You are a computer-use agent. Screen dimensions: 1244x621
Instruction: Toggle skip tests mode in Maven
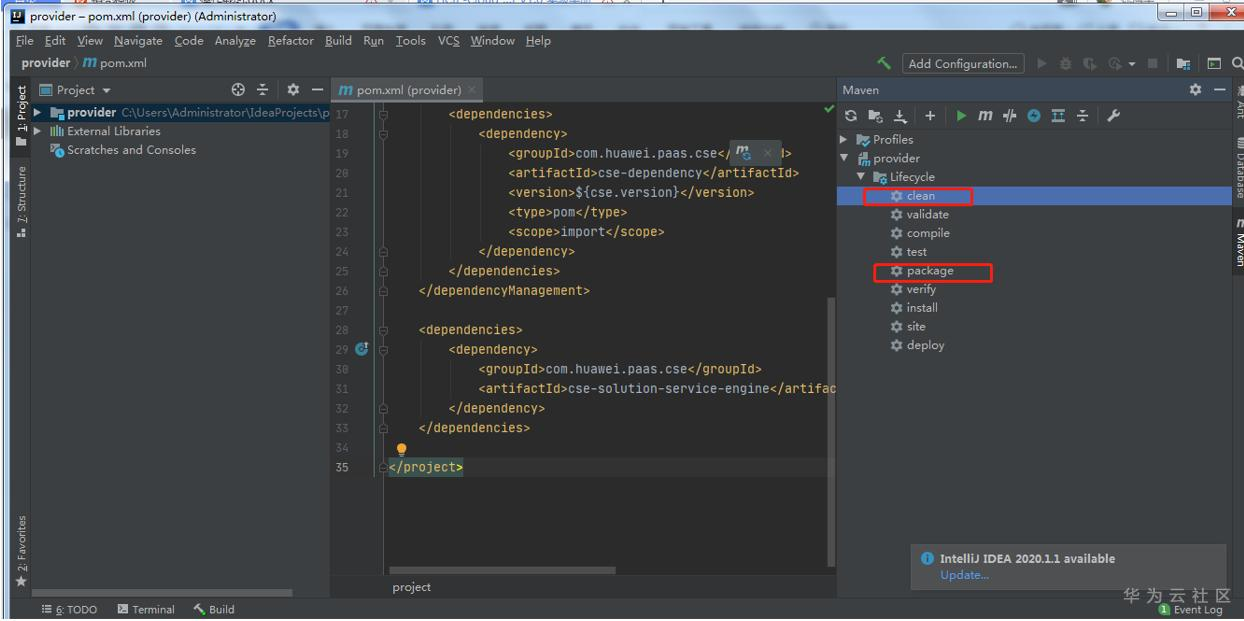1034,116
